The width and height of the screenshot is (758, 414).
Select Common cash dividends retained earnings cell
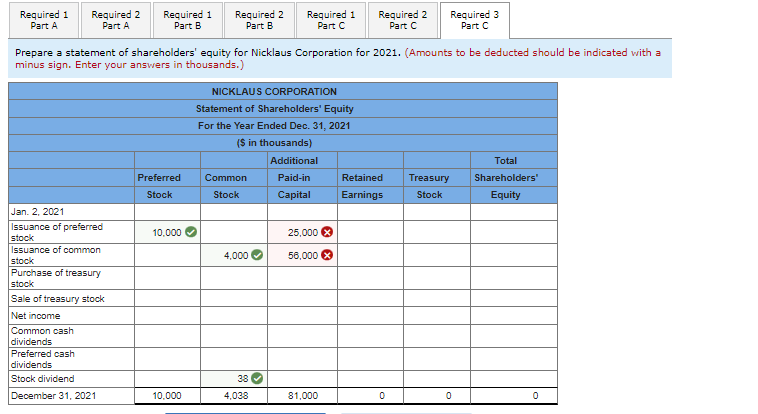tap(371, 336)
